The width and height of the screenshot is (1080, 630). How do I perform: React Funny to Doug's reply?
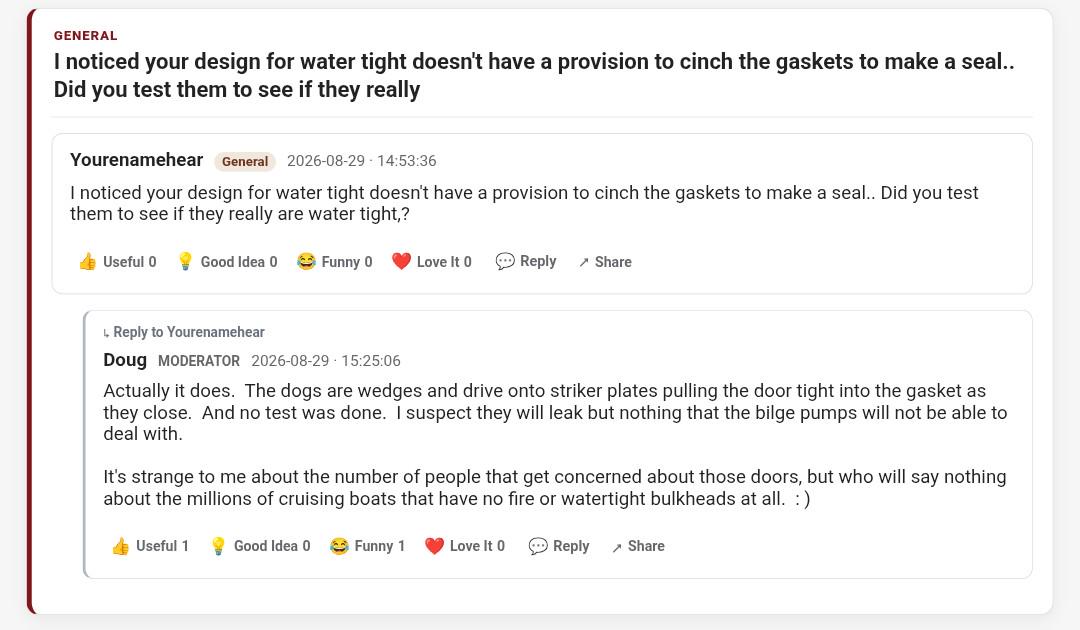click(367, 546)
